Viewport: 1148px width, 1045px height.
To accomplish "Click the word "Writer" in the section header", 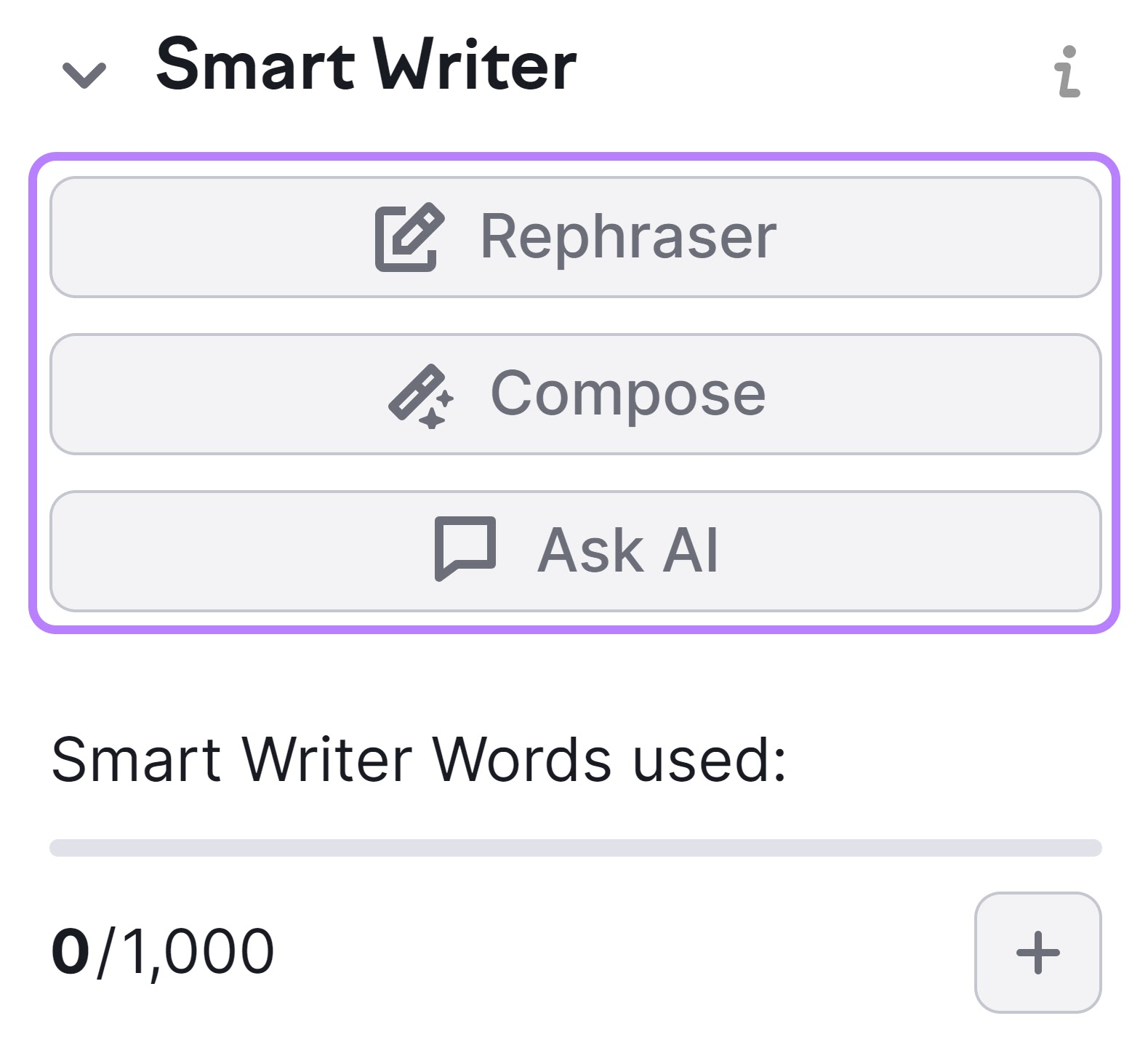I will (x=475, y=65).
